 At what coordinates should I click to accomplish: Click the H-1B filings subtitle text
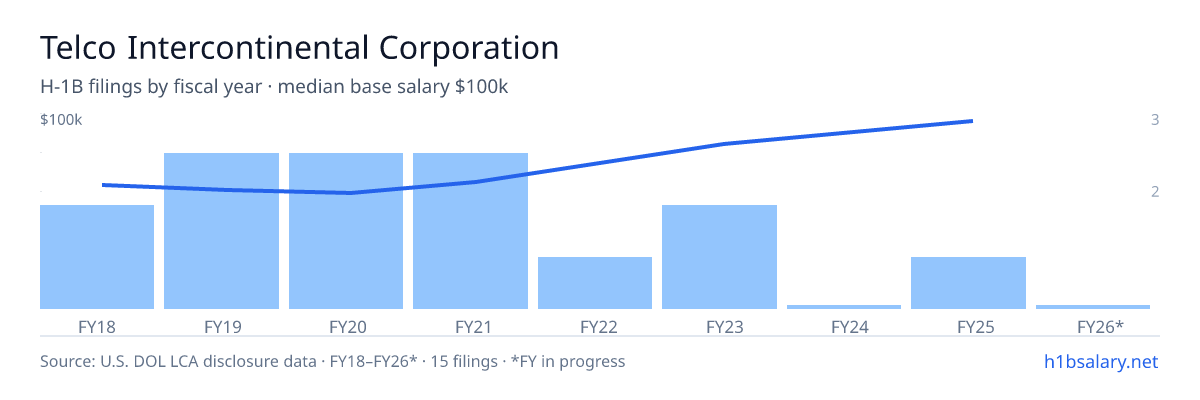[x=274, y=87]
